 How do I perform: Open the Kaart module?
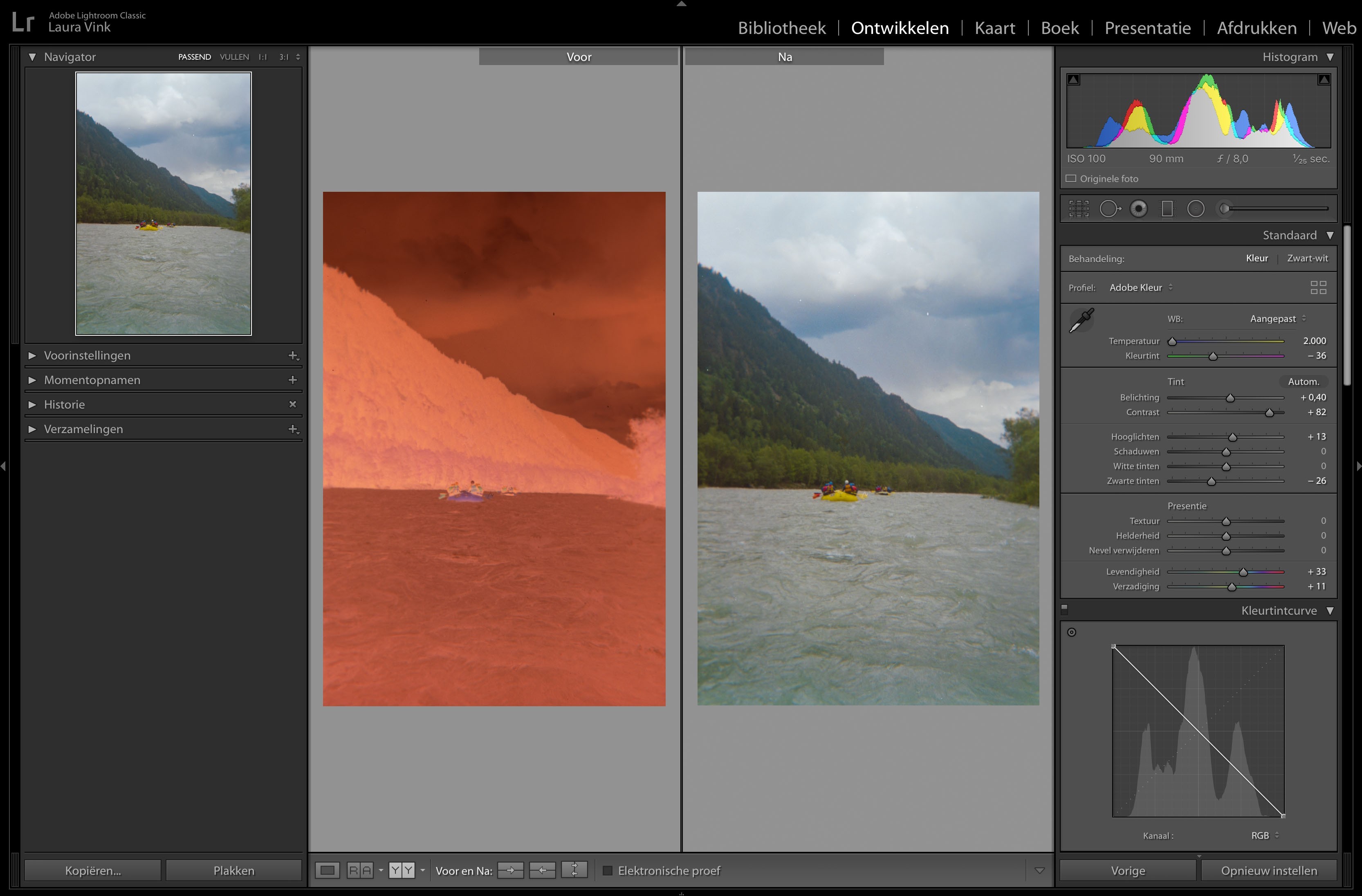tap(995, 27)
